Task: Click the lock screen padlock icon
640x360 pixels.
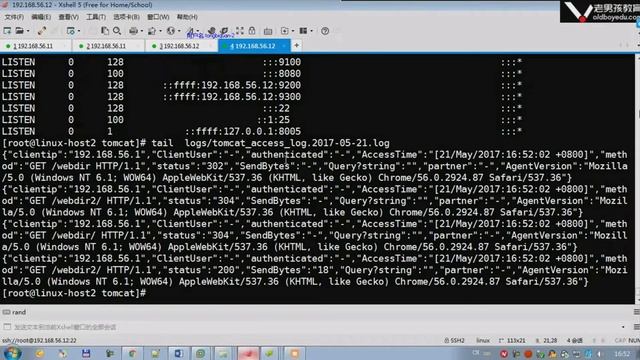Action: point(252,31)
